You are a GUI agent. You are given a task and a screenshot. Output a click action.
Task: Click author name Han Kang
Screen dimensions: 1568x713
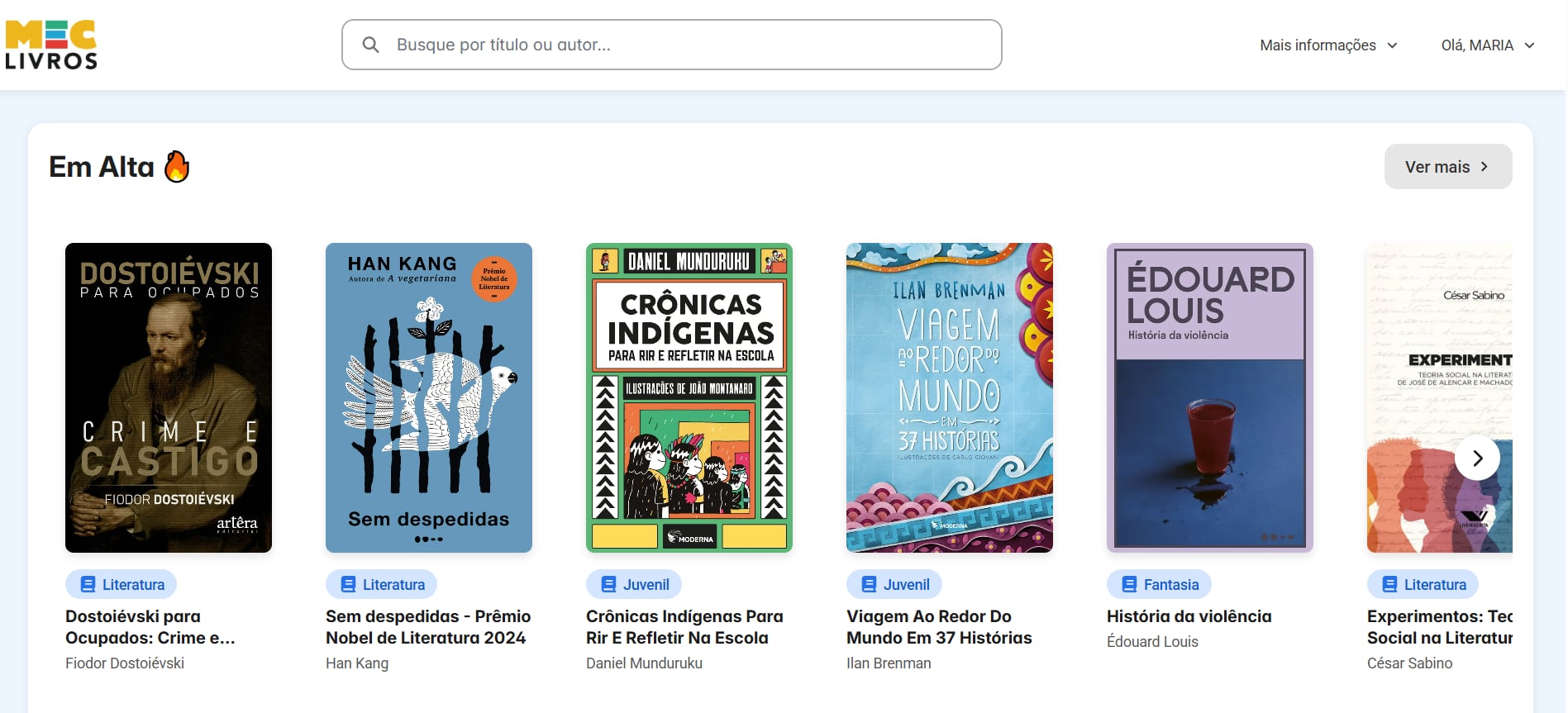[357, 663]
